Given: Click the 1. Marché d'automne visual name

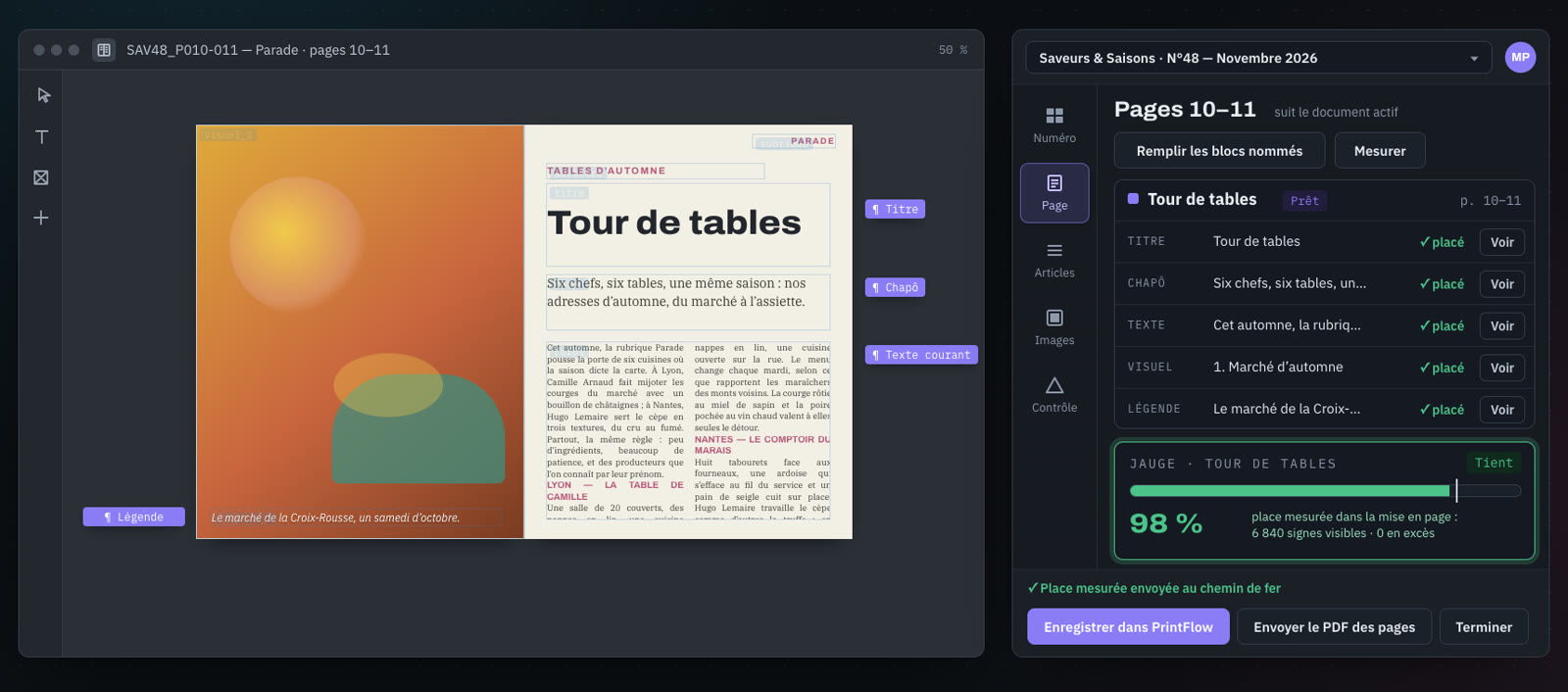Looking at the screenshot, I should coord(1278,368).
